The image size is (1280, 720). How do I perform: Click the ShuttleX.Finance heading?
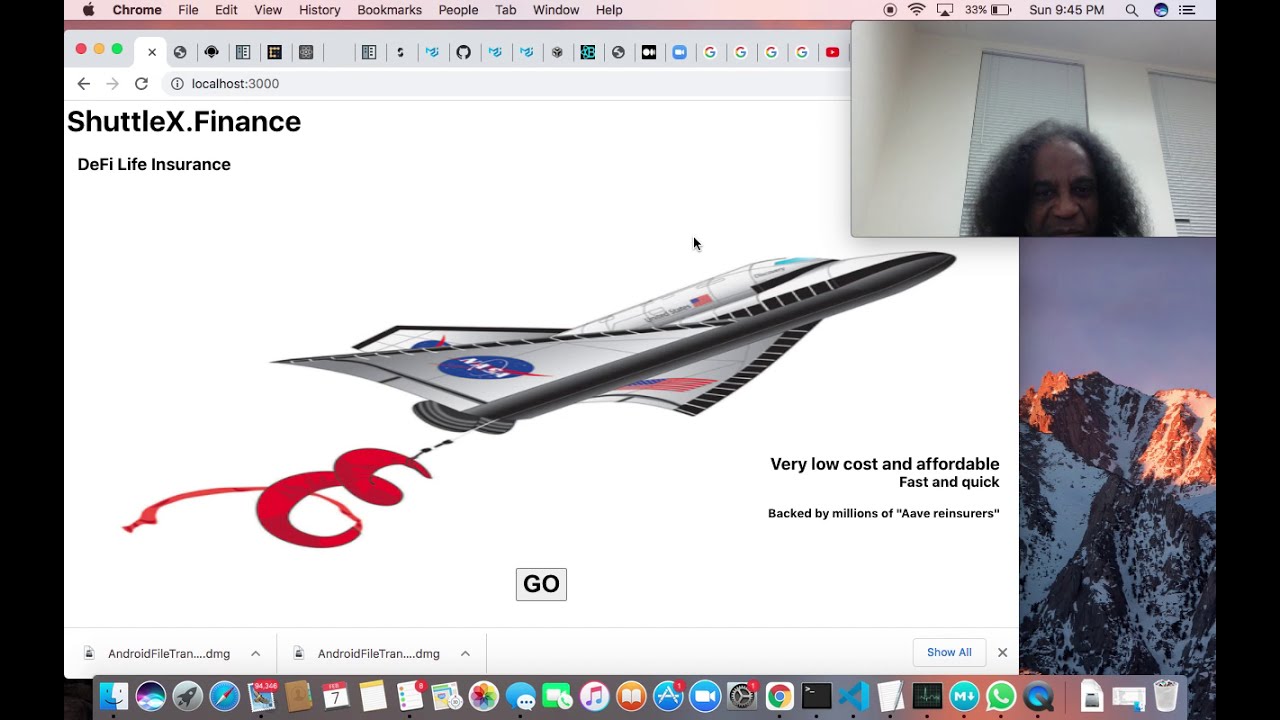(184, 122)
